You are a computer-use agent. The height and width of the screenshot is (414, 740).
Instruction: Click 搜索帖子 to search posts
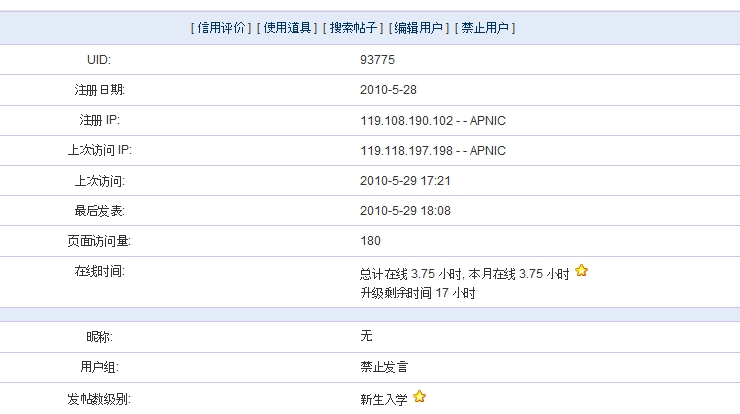click(353, 28)
